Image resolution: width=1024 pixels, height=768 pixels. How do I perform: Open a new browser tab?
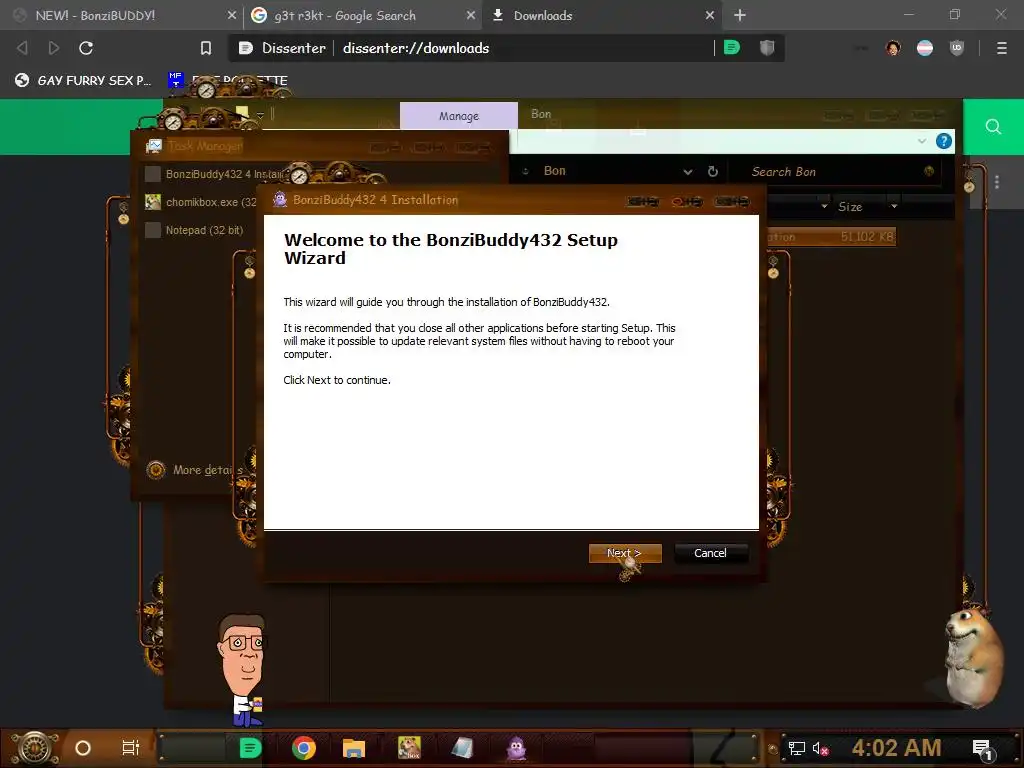point(739,15)
